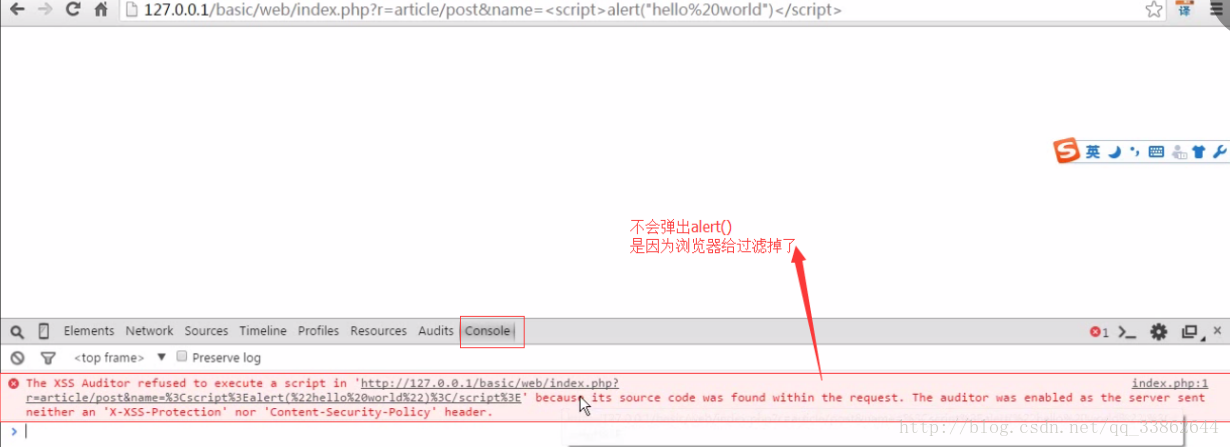Click the Sogou input method logo
The width and height of the screenshot is (1230, 447).
(1067, 152)
